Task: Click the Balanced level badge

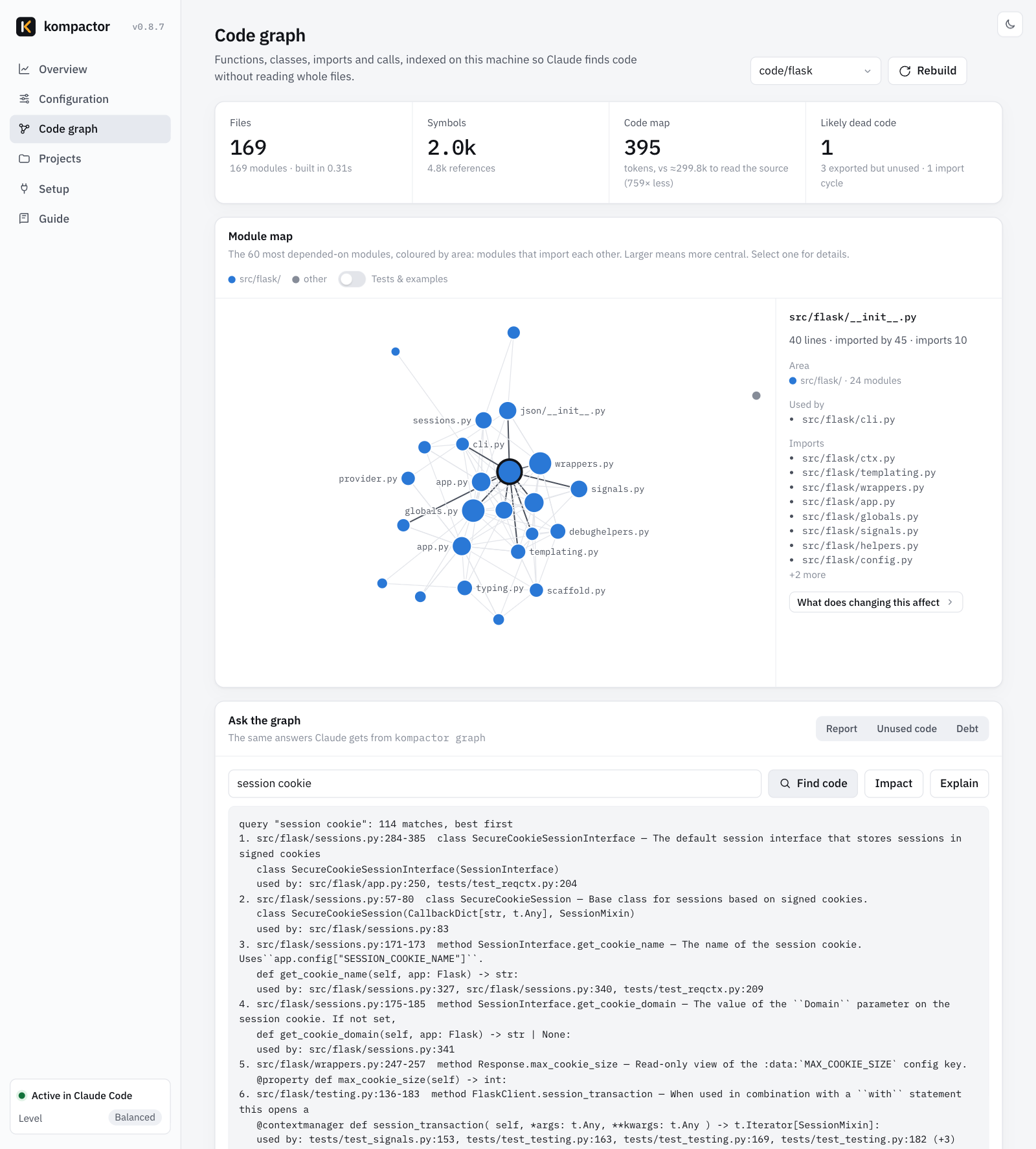Action: click(x=135, y=1117)
